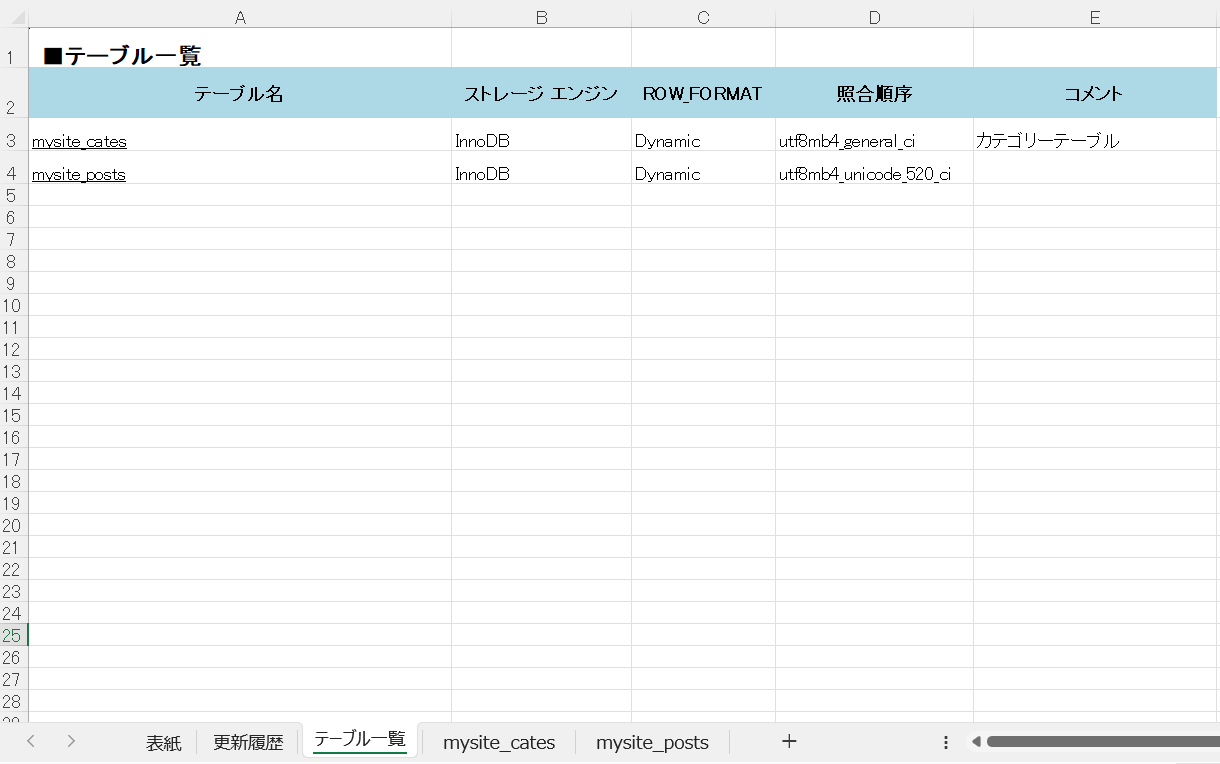Click the InnoDB cell in row 4
Image resolution: width=1220 pixels, height=764 pixels.
[482, 174]
